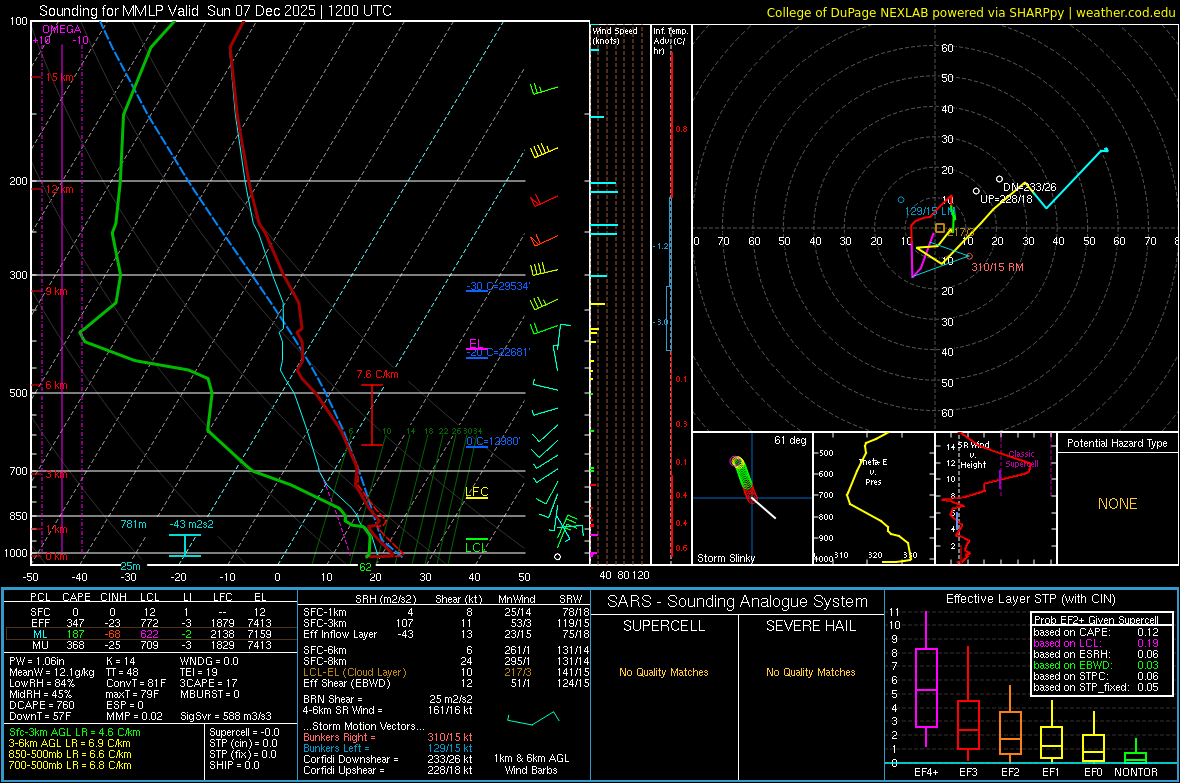Image resolution: width=1180 pixels, height=783 pixels.
Task: Select the '129/15 LM' left mover label
Action: click(x=929, y=212)
